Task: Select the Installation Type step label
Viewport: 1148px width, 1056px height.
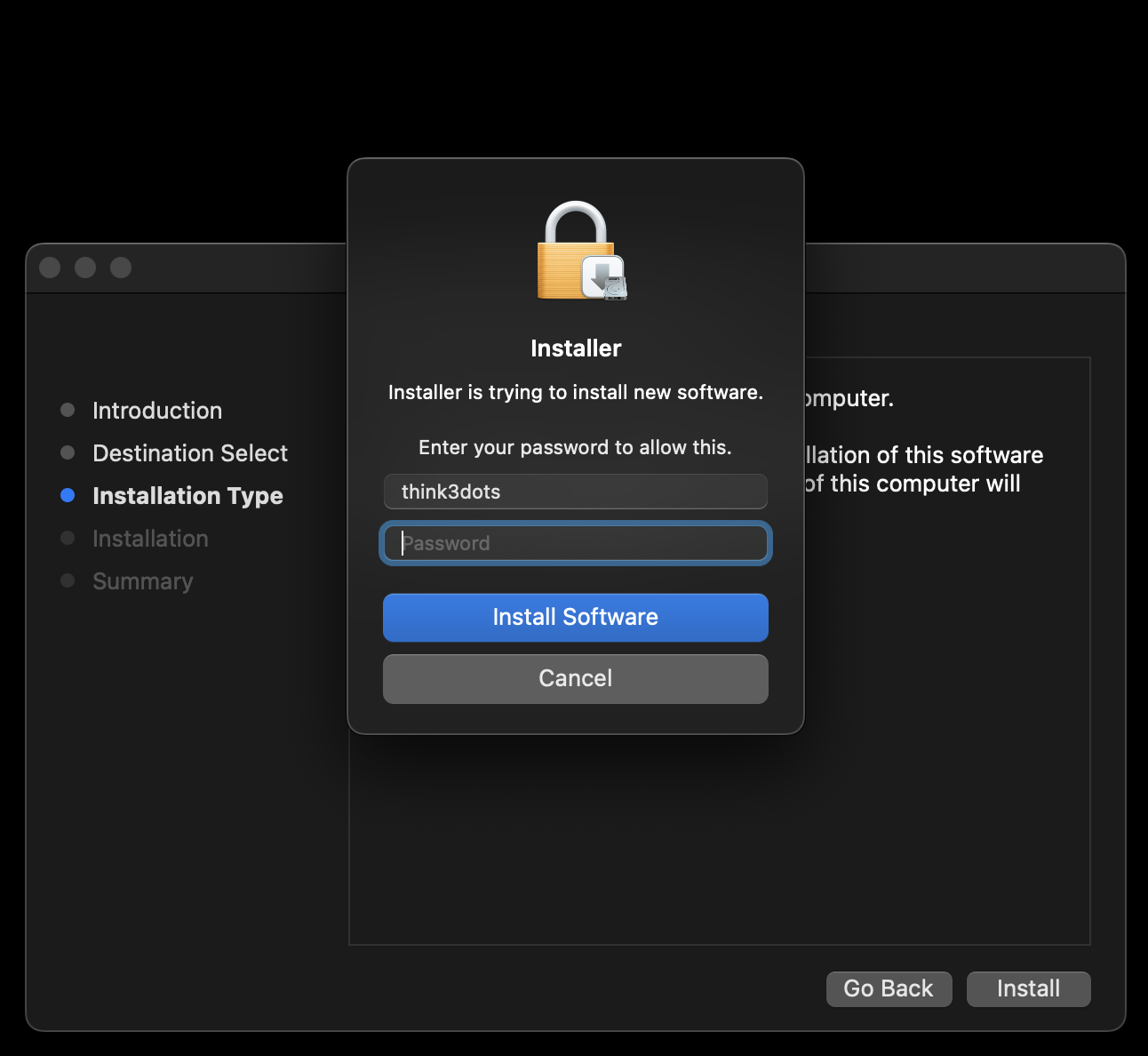Action: pyautogui.click(x=187, y=496)
